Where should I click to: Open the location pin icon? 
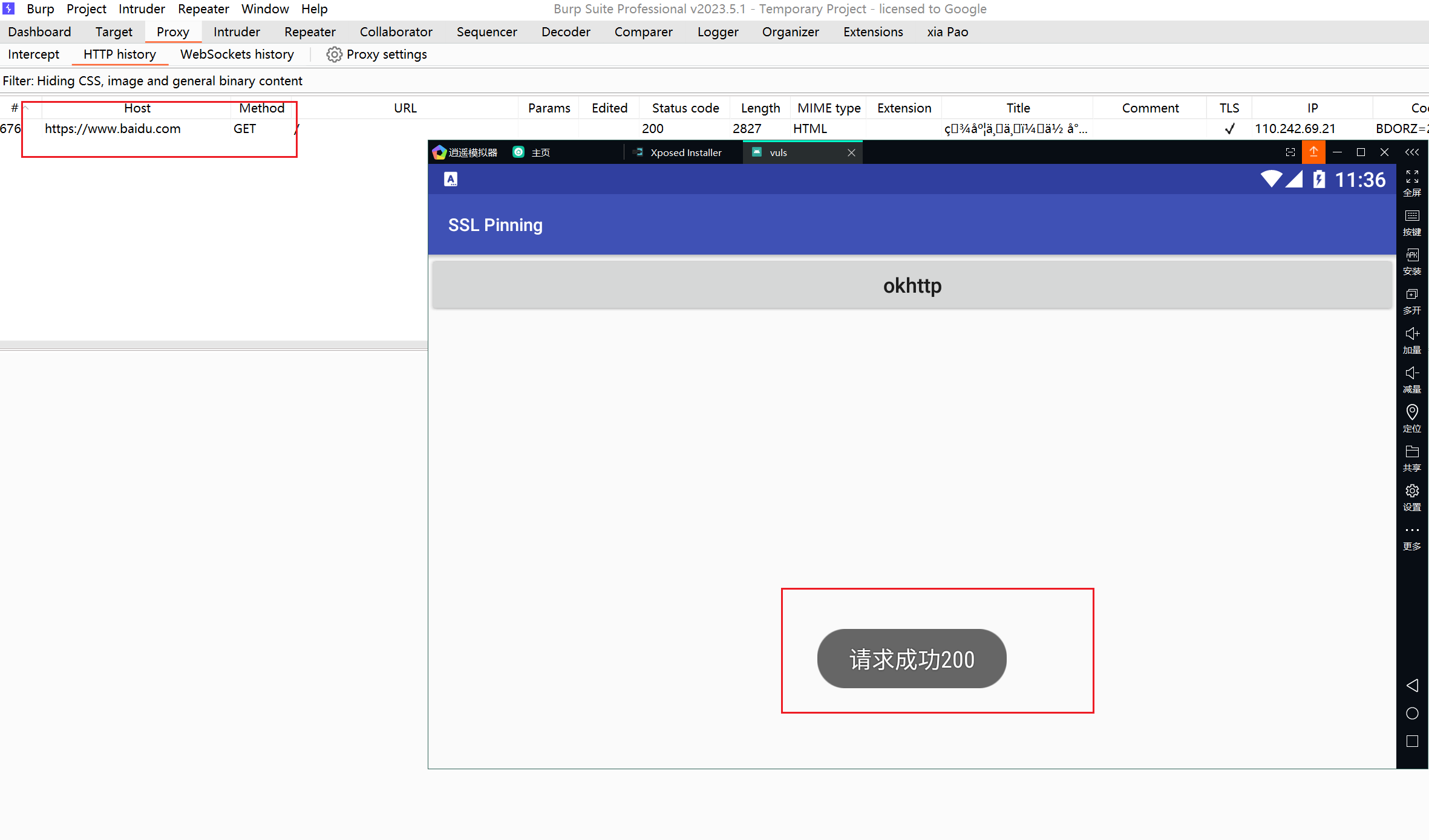[x=1411, y=412]
